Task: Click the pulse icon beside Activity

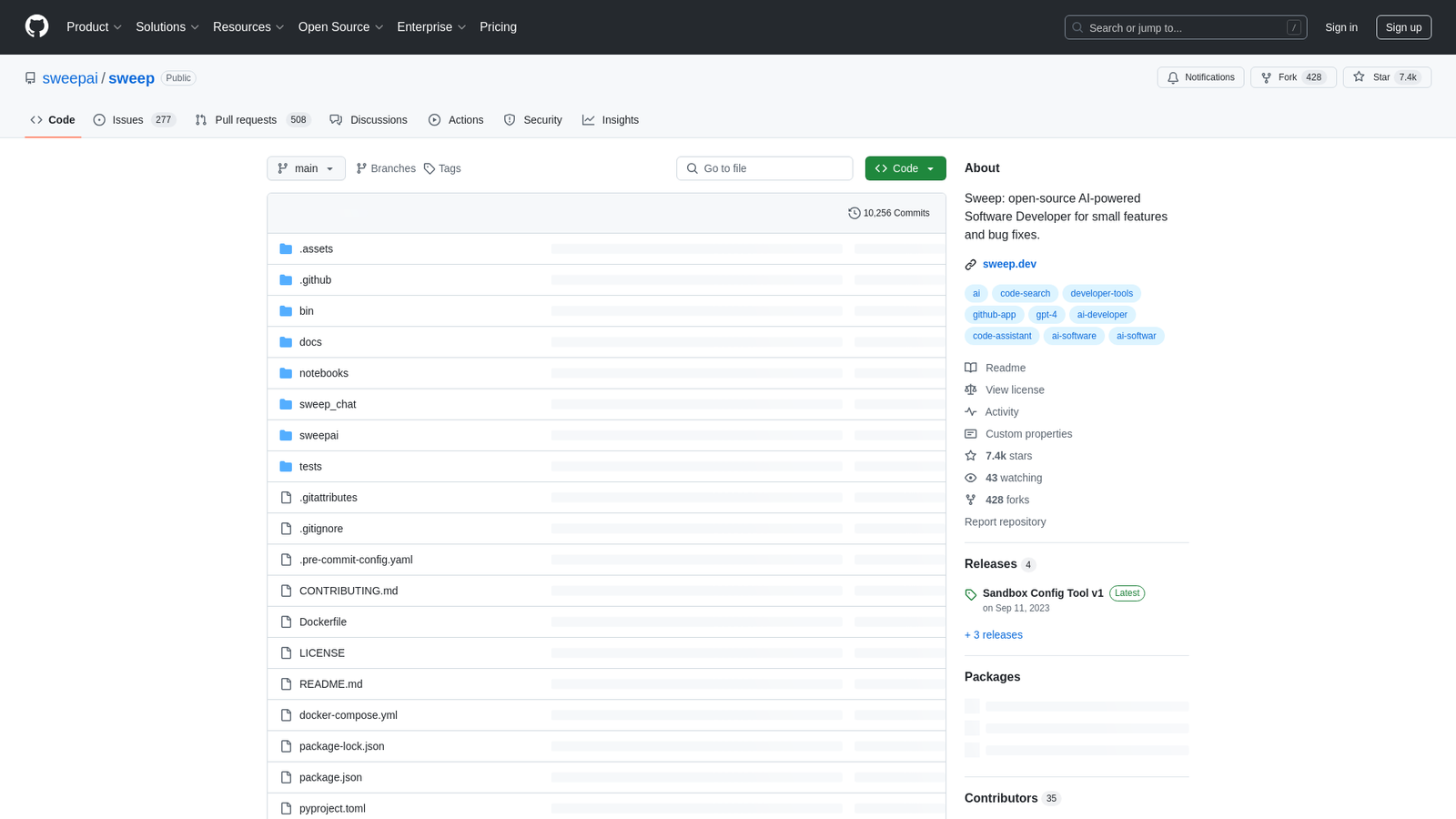Action: click(x=971, y=411)
